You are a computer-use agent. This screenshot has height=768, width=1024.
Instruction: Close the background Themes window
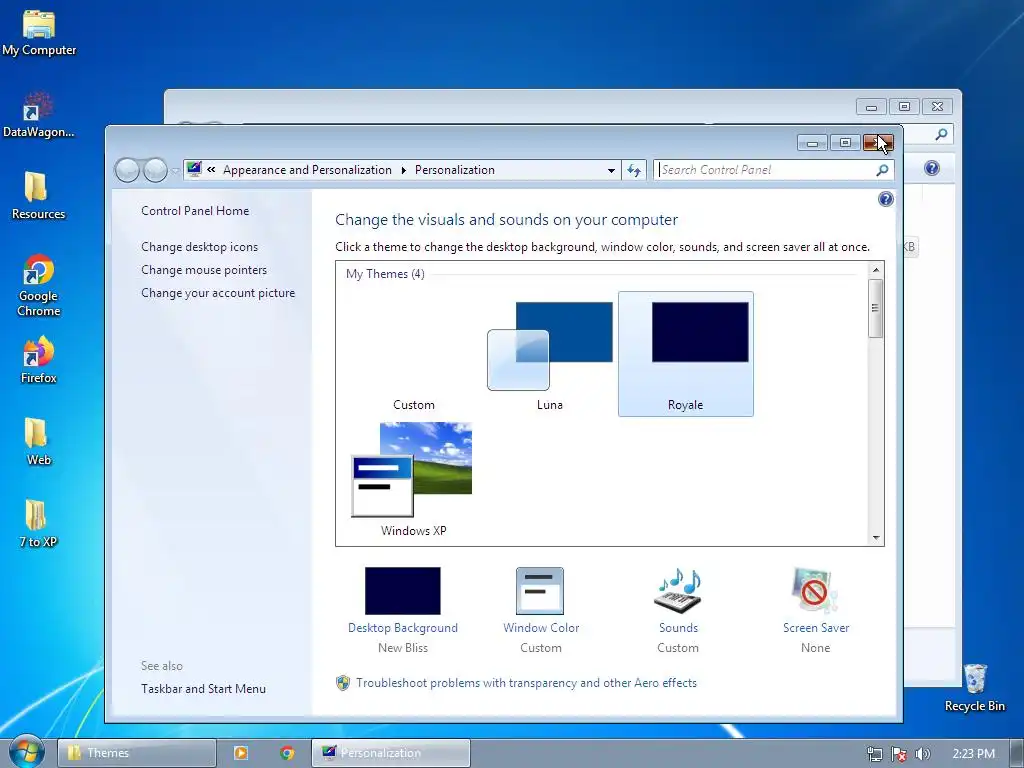coord(937,106)
